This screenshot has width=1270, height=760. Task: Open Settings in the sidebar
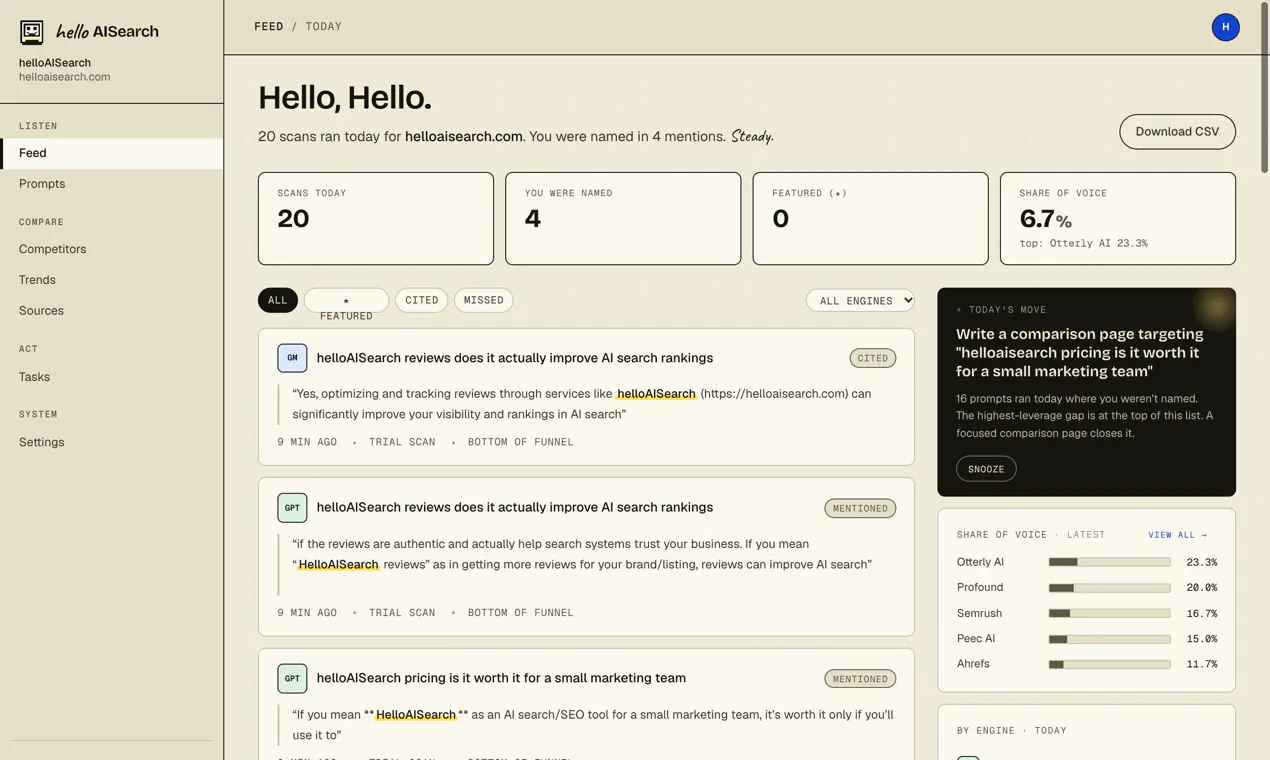tap(111, 442)
